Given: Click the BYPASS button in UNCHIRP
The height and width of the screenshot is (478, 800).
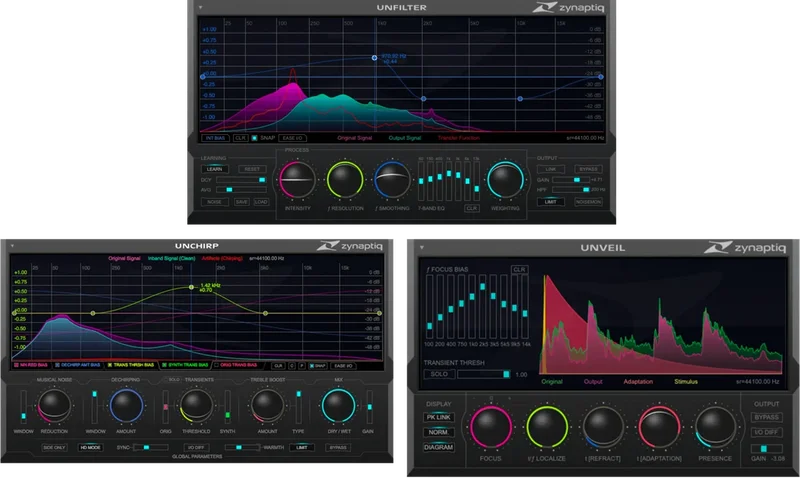Looking at the screenshot, I should click(x=338, y=447).
